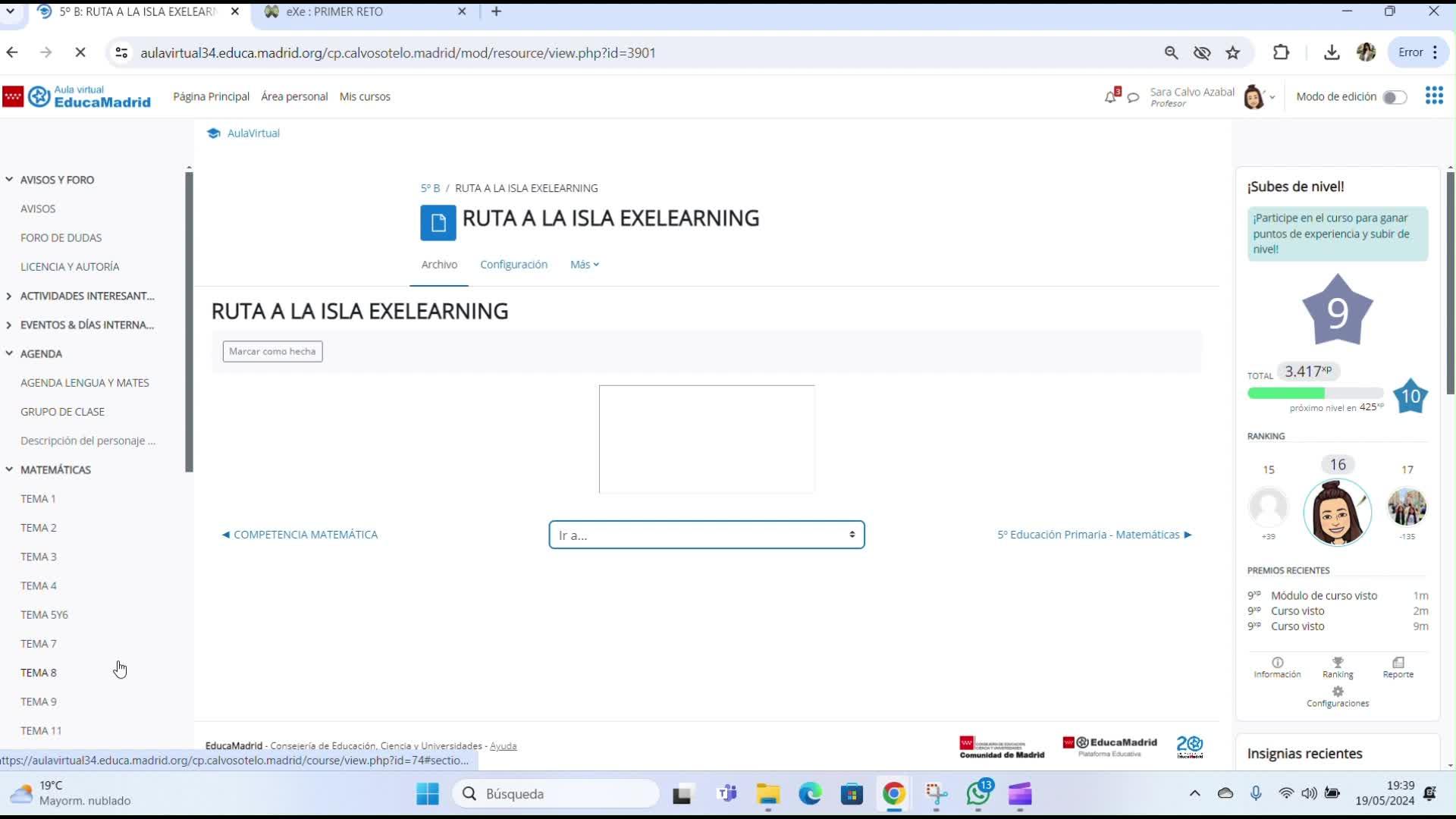Screen dimensions: 1456x819
Task: Open the Ir a... dropdown
Action: (706, 535)
